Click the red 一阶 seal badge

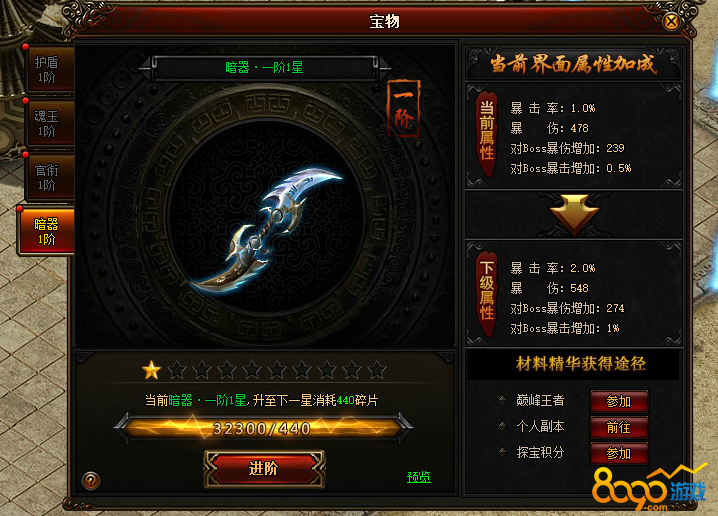point(403,109)
